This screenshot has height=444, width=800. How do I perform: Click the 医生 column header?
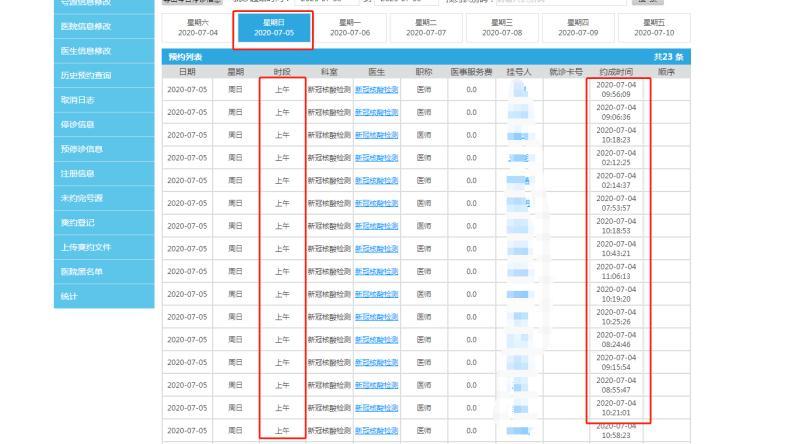pyautogui.click(x=377, y=72)
